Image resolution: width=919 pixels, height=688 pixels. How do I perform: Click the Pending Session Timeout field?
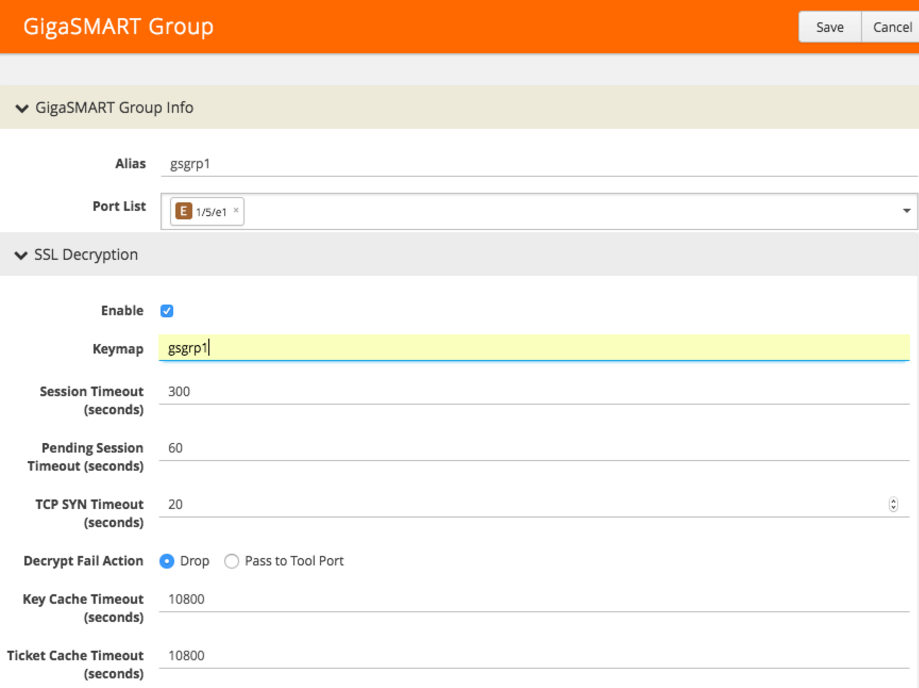pos(540,448)
